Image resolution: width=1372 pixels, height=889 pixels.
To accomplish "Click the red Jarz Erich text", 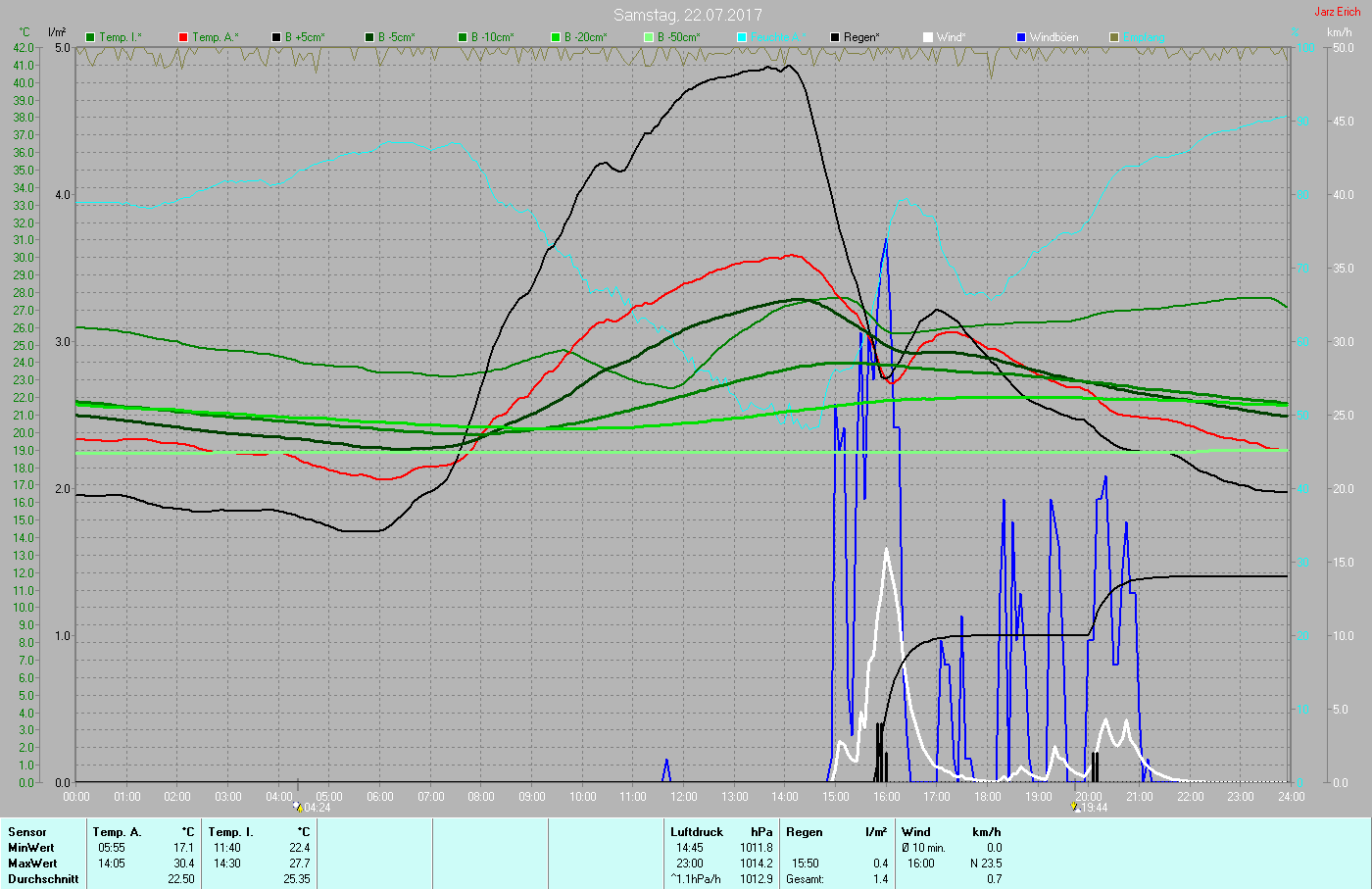I will (x=1337, y=12).
